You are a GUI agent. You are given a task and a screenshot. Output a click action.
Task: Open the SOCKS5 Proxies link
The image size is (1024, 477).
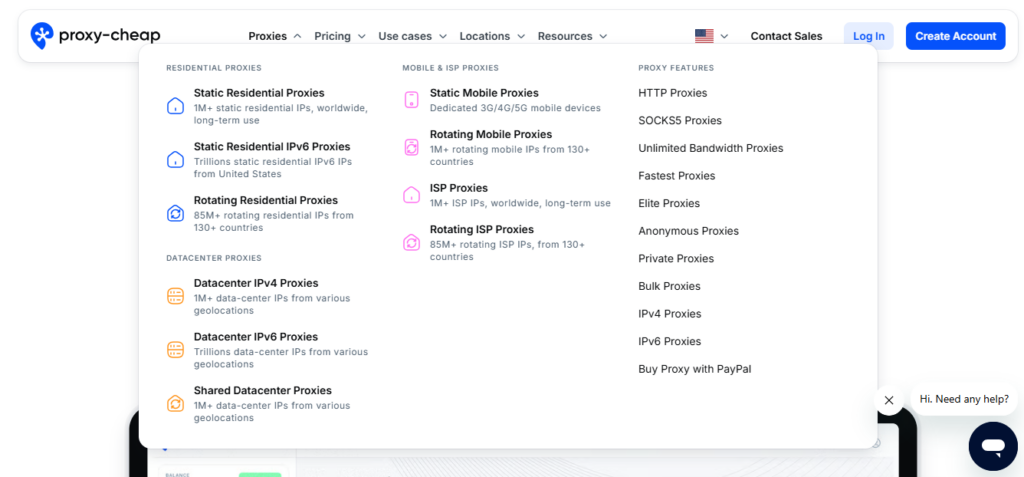[x=680, y=120]
